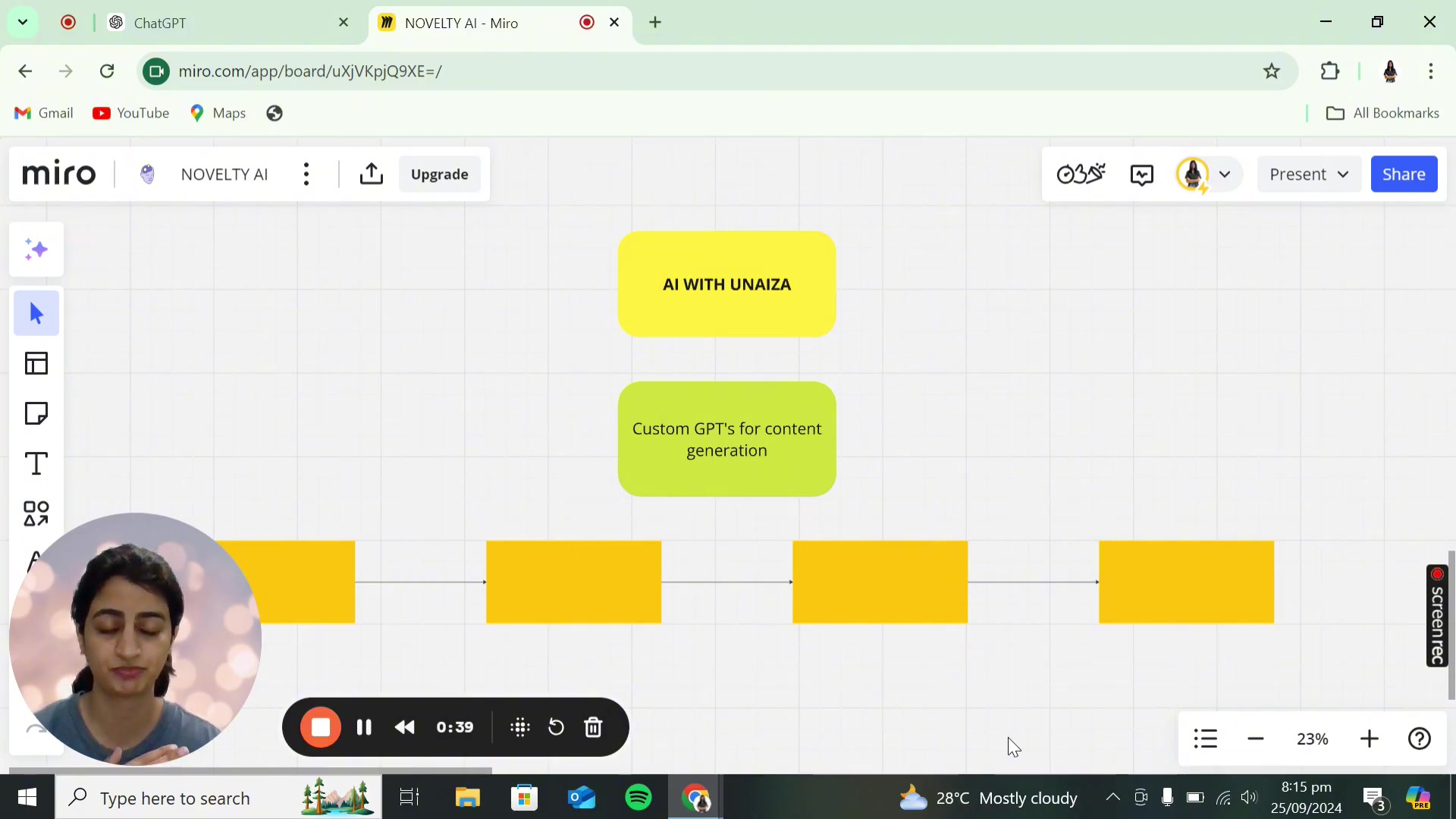This screenshot has height=819, width=1456.
Task: Pick the Sticky note tool
Action: pos(36,413)
